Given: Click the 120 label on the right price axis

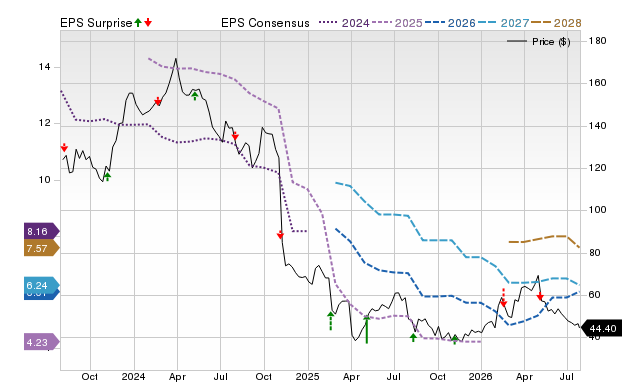Looking at the screenshot, I should (597, 168).
